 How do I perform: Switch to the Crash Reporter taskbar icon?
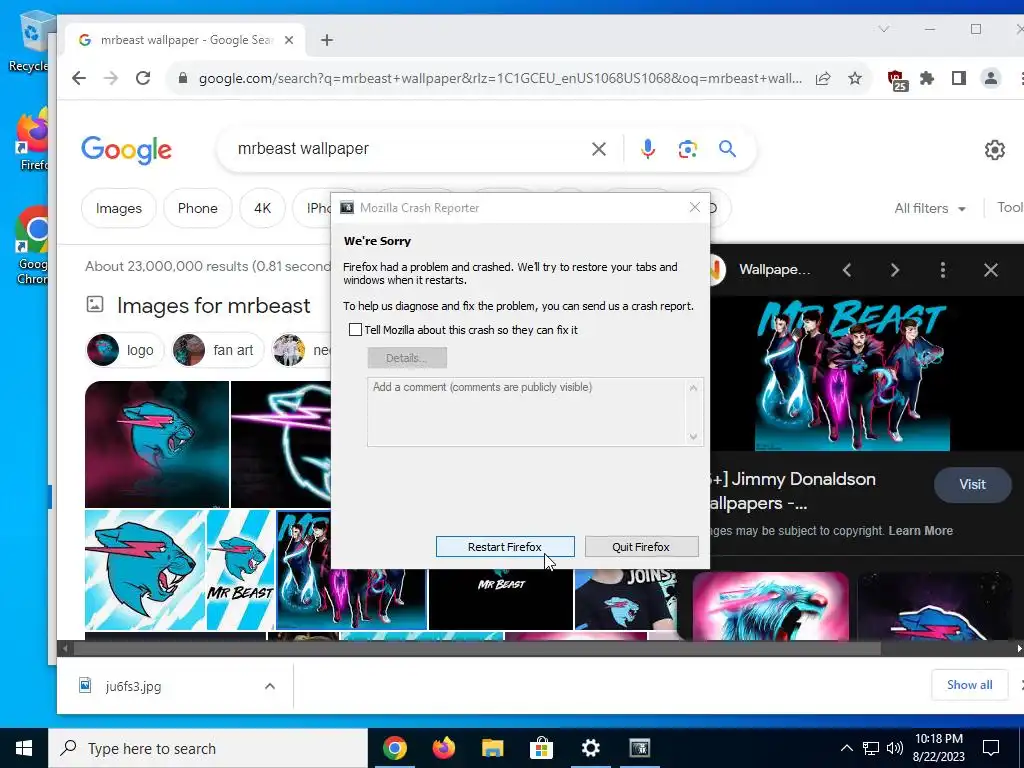coord(639,748)
